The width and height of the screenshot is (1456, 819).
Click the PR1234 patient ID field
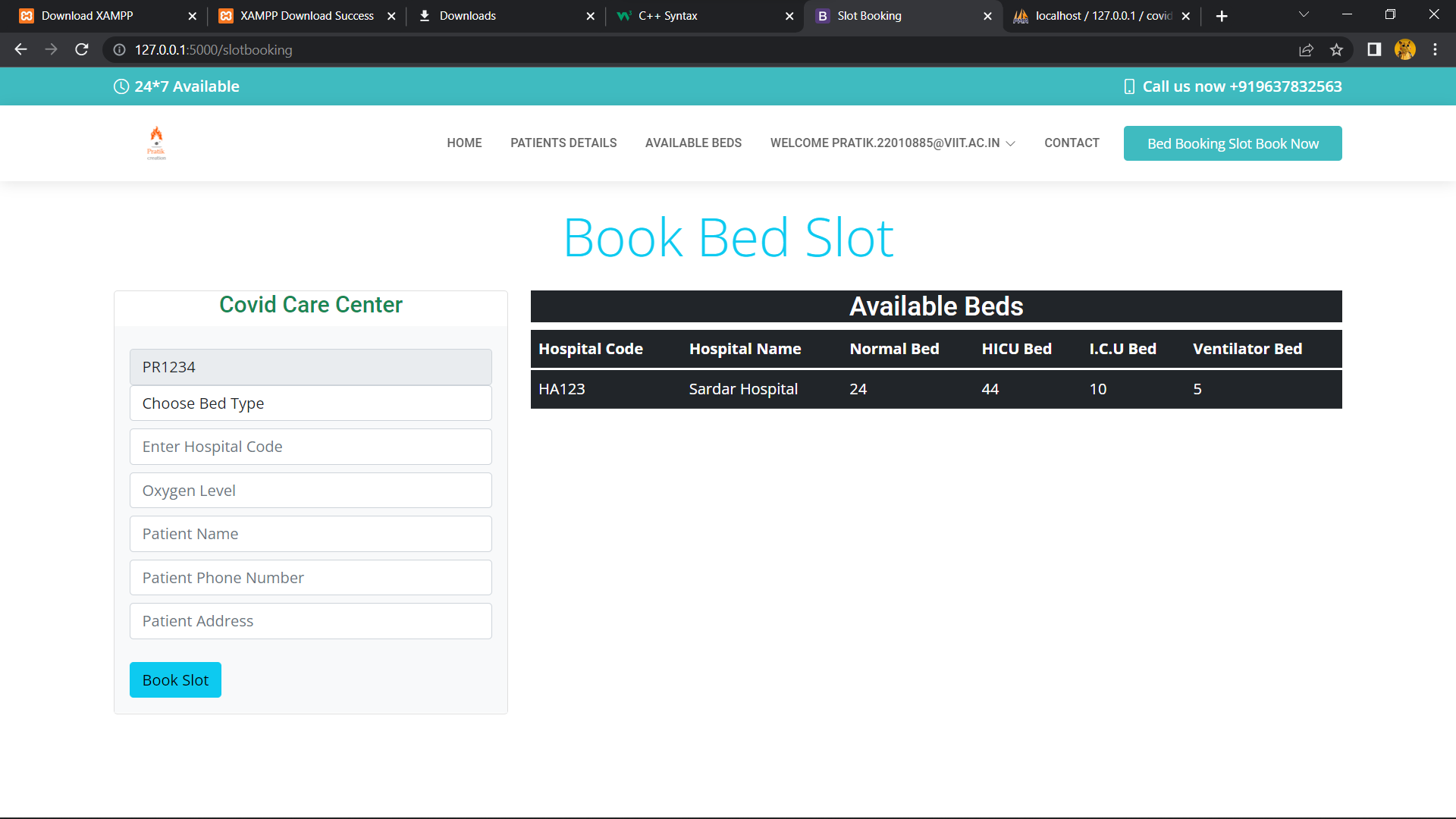tap(311, 367)
